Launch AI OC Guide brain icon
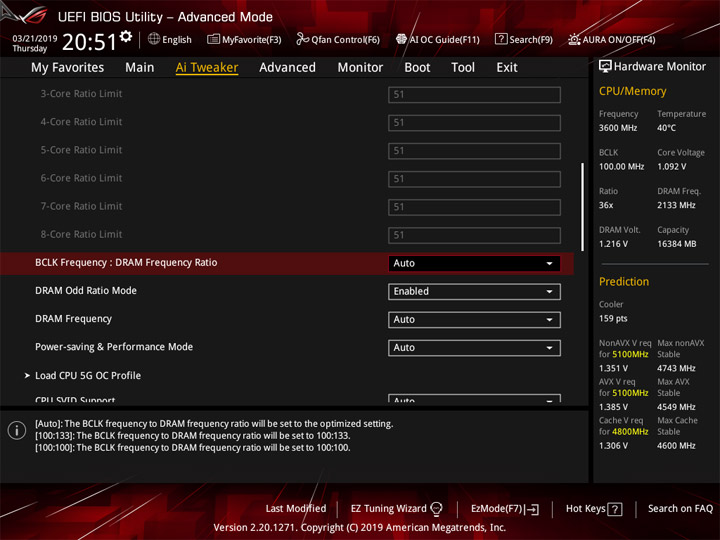The height and width of the screenshot is (540, 720). [401, 39]
